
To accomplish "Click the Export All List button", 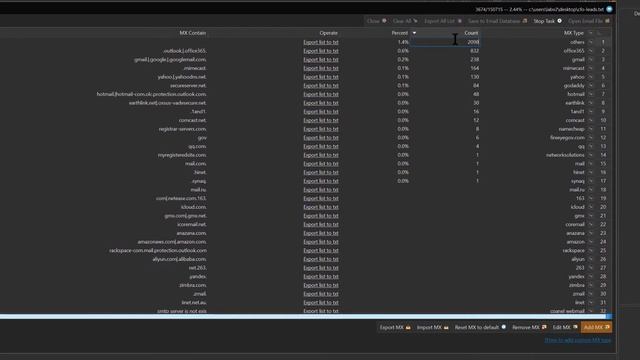I will (442, 21).
